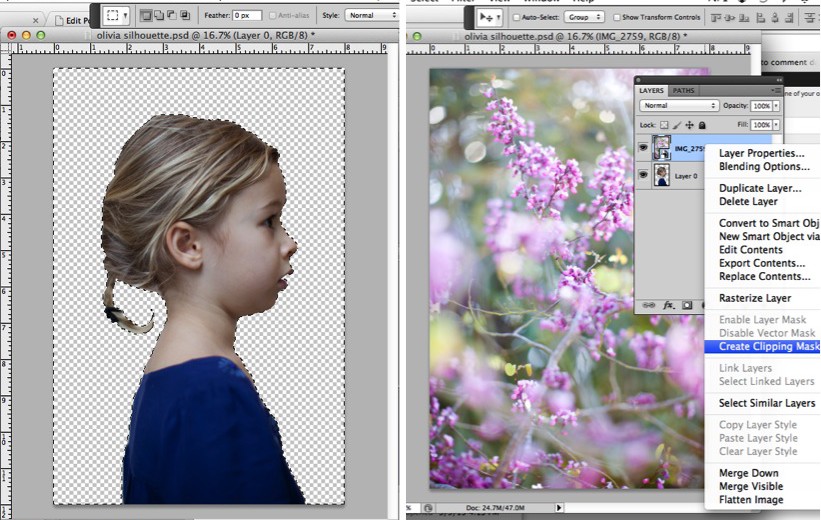Click the Edit browser tab
The width and height of the screenshot is (821, 520).
pyautogui.click(x=71, y=20)
